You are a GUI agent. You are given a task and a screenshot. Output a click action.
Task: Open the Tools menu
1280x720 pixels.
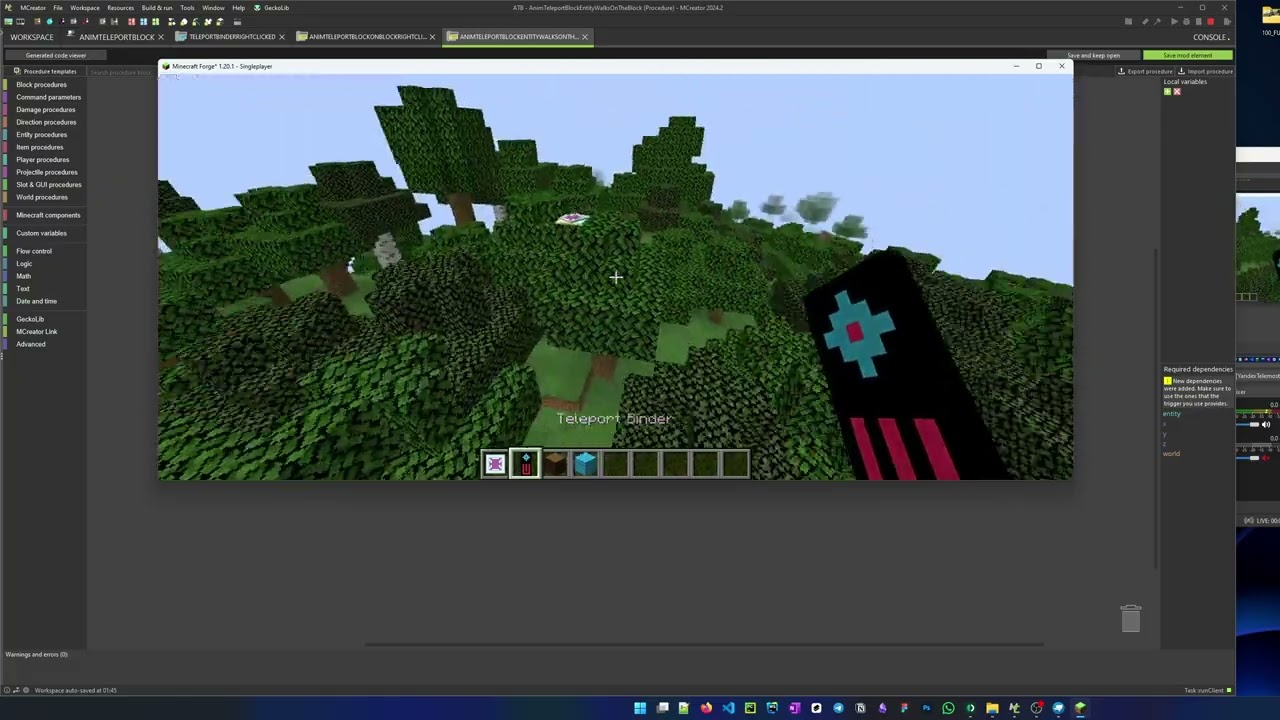[187, 8]
